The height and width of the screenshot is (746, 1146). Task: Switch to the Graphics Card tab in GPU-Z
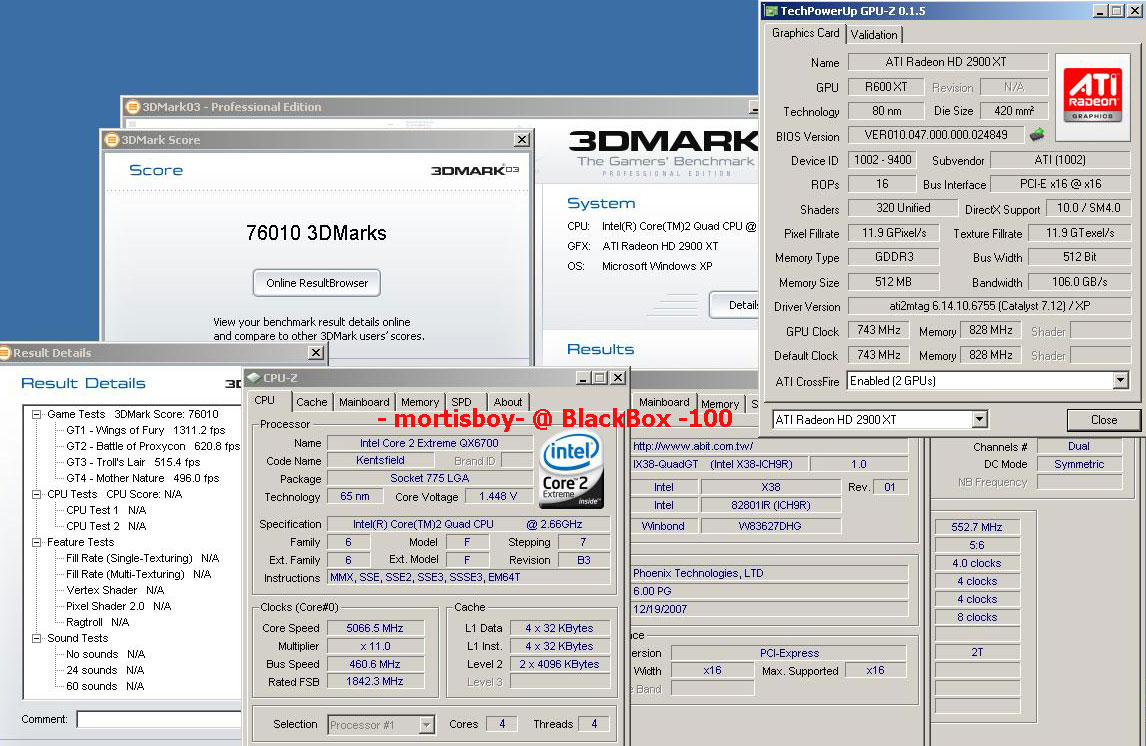click(x=805, y=33)
